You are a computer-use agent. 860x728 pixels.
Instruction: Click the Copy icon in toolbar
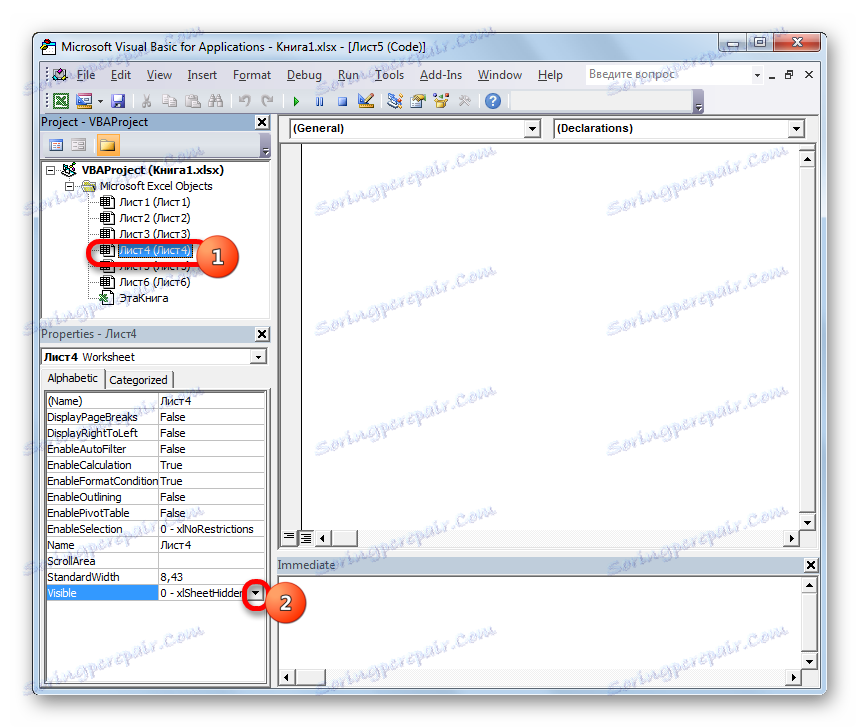point(169,101)
